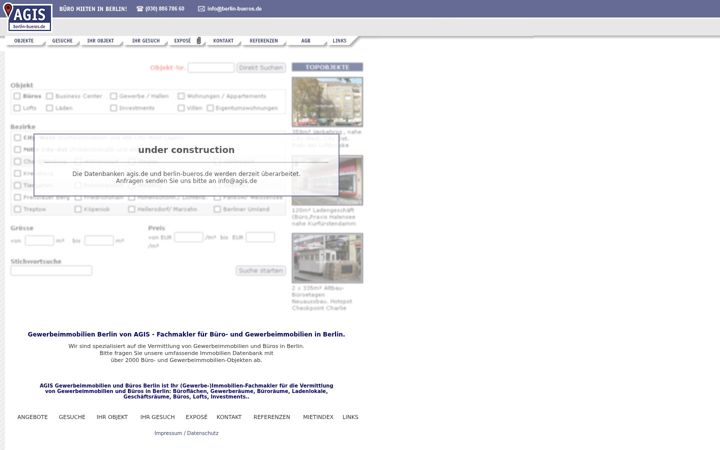Check Hellersdorf/ Marzahn district
This screenshot has height=450, width=720.
coord(132,209)
